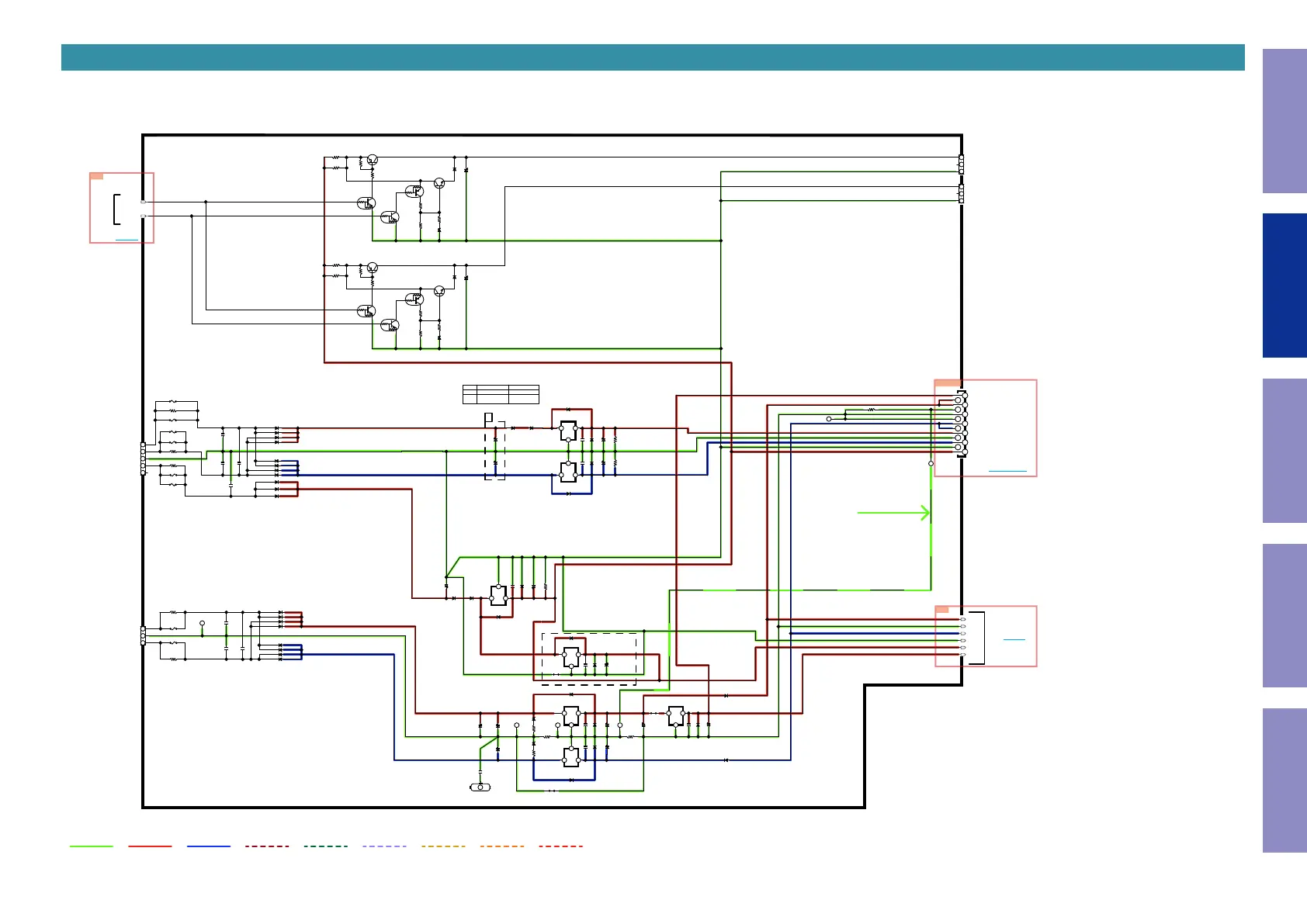Select the large dashed rectangle around the lower component

(589, 659)
